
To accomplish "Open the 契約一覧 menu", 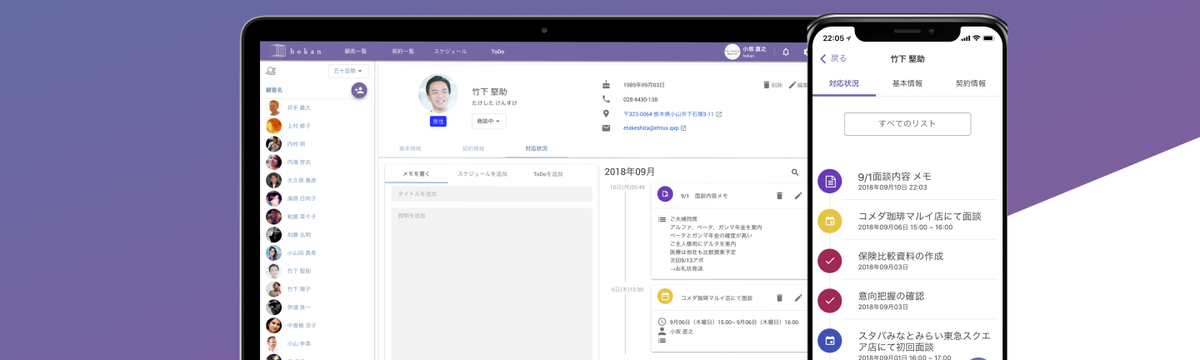I will 403,51.
